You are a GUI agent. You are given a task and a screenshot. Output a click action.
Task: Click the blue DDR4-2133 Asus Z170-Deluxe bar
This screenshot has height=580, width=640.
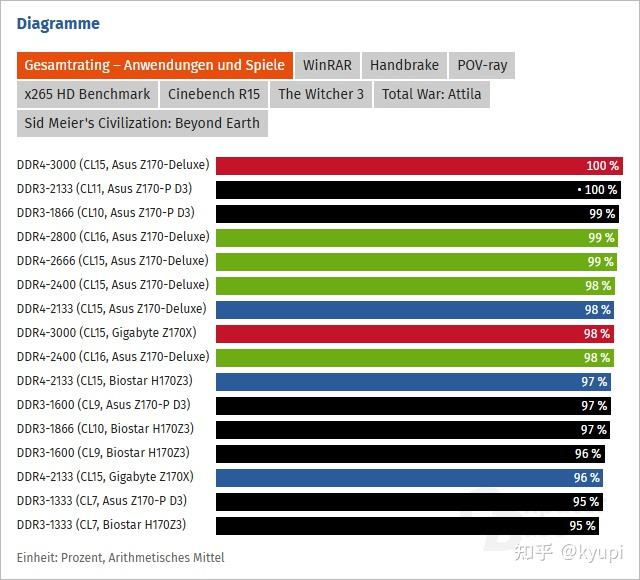[x=415, y=310]
